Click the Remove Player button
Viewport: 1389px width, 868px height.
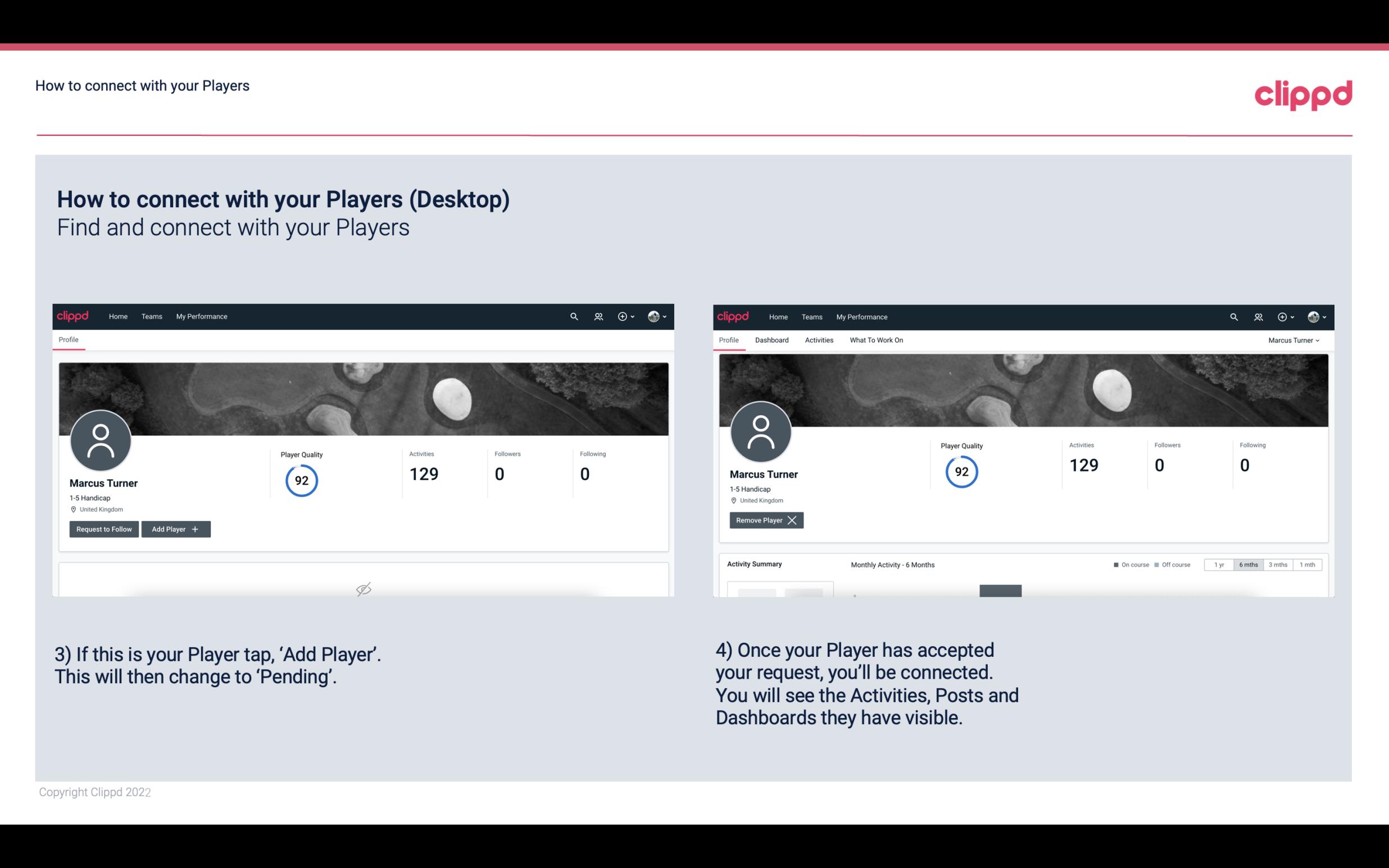765,520
